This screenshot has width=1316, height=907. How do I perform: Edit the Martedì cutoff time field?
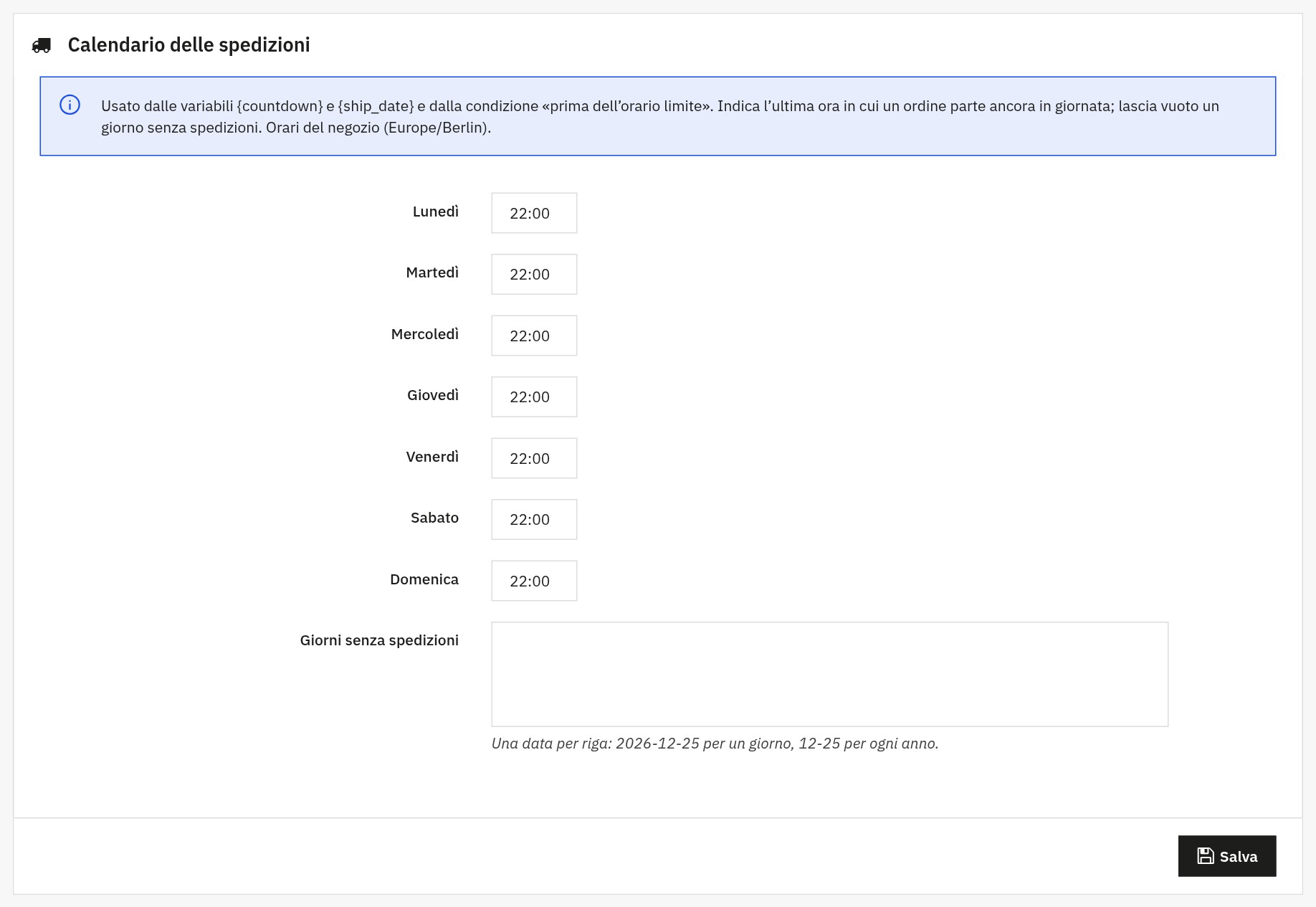click(534, 274)
